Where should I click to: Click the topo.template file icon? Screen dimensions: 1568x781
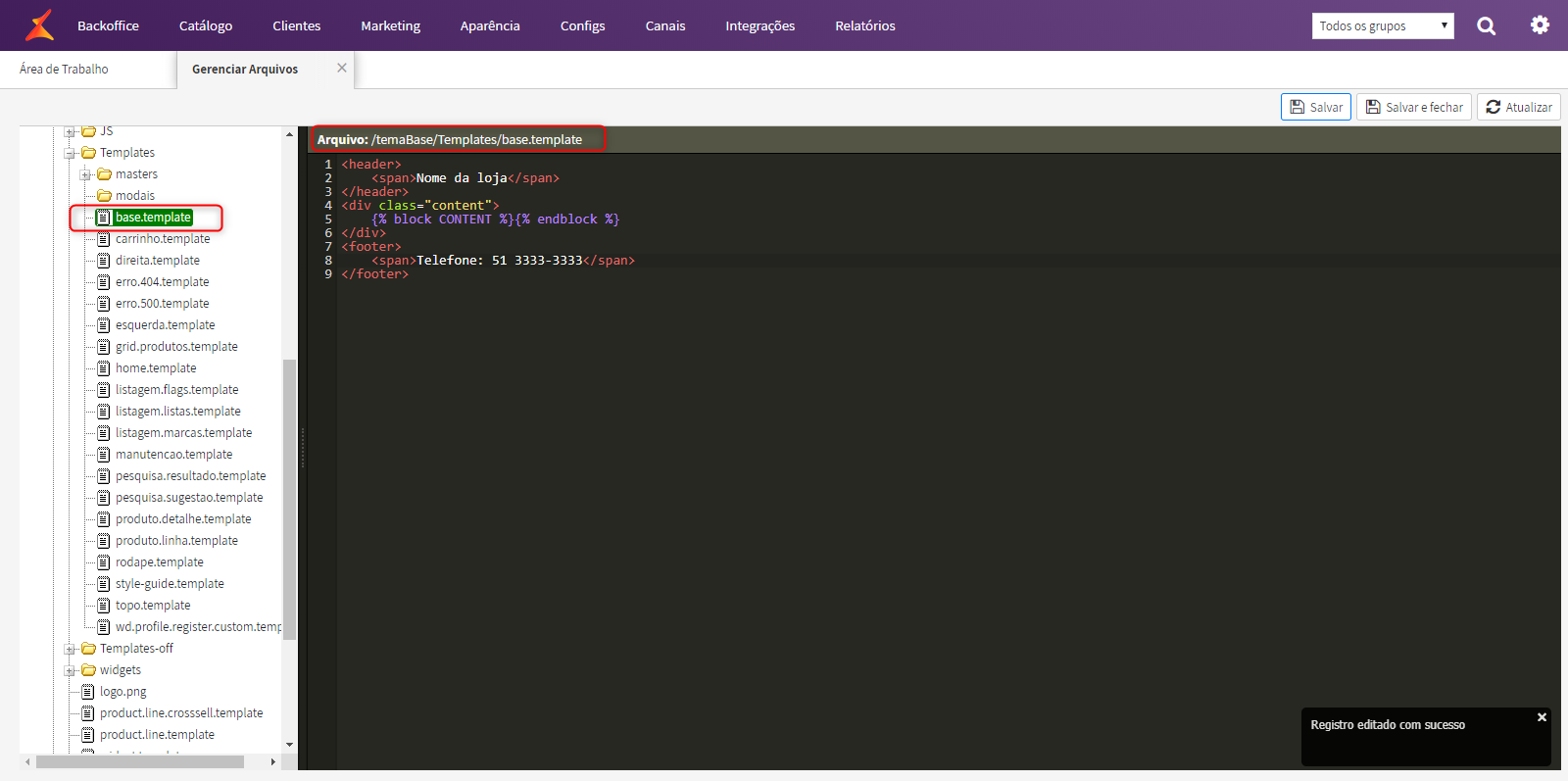pos(104,606)
